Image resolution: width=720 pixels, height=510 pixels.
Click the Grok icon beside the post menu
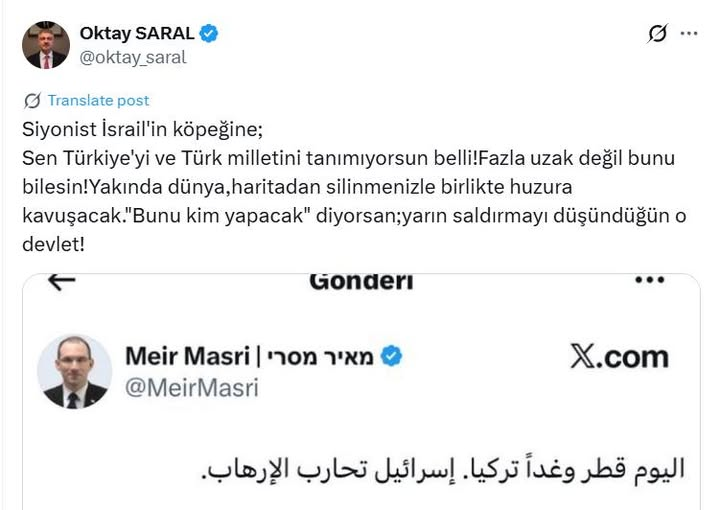[657, 34]
